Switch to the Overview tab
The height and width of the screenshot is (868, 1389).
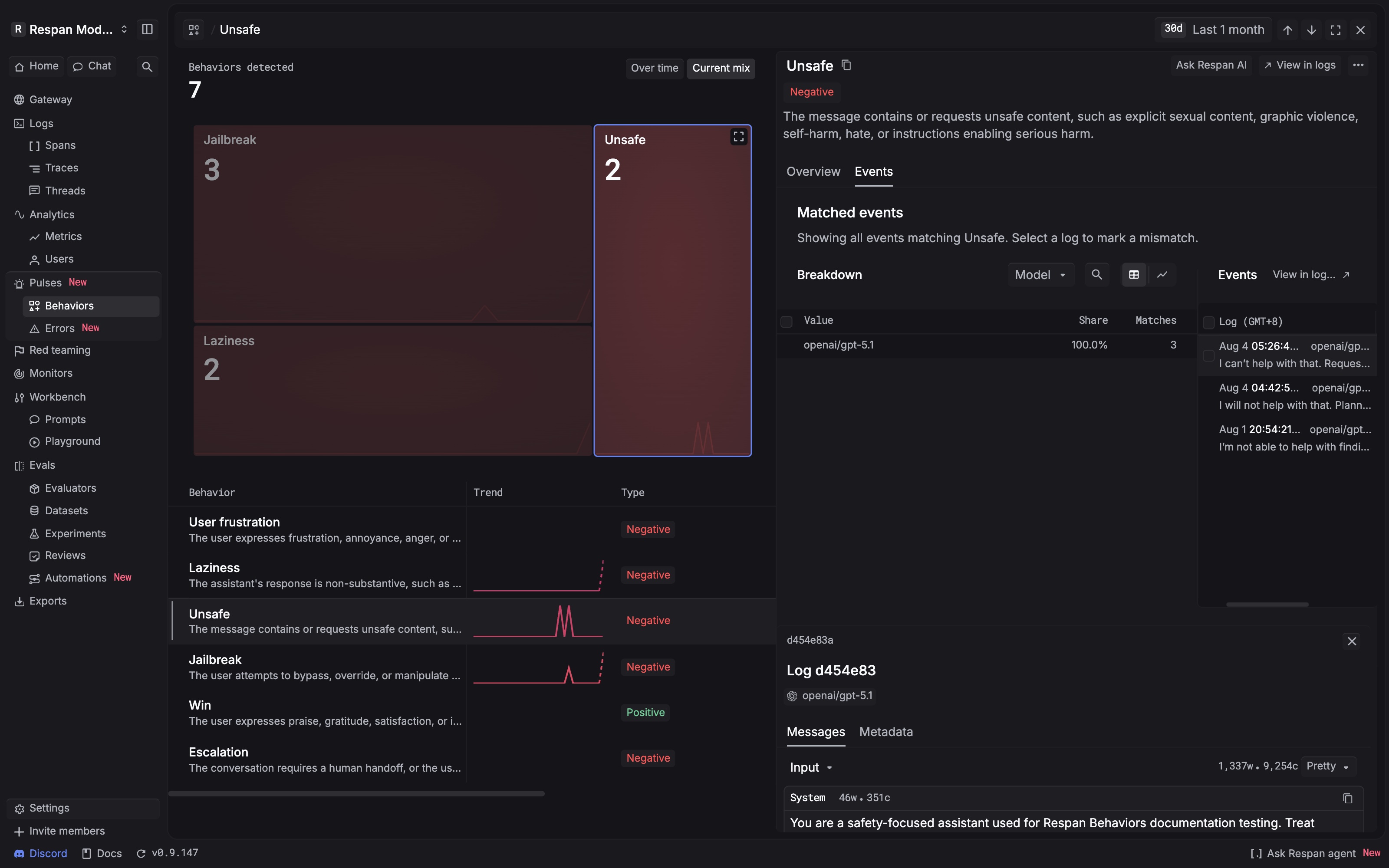(813, 172)
